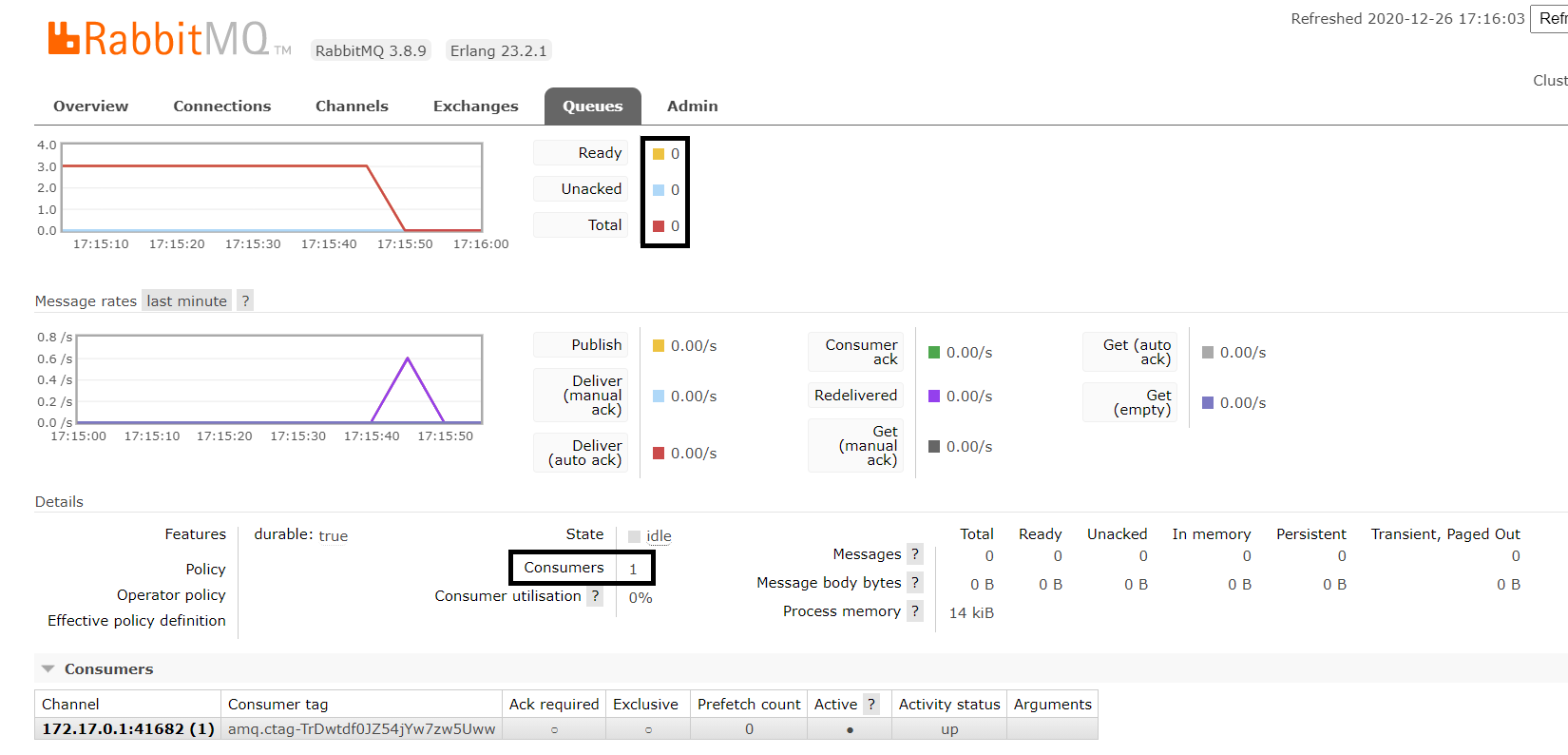Click the Get (manual ack) dark swatch
The height and width of the screenshot is (755, 1568).
pyautogui.click(x=934, y=446)
